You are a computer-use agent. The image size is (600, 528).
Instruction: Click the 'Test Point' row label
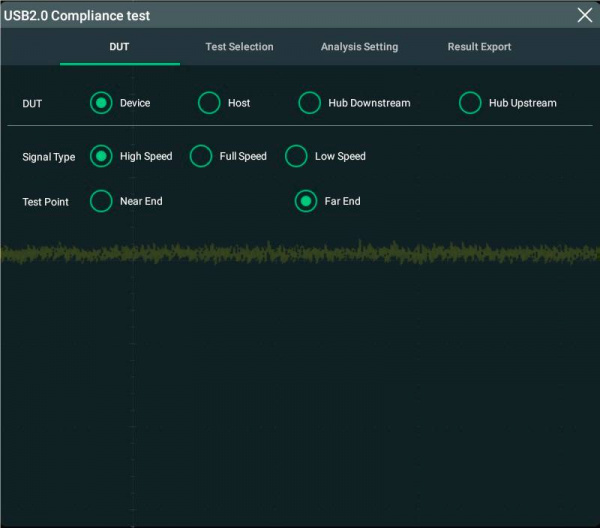pos(46,202)
